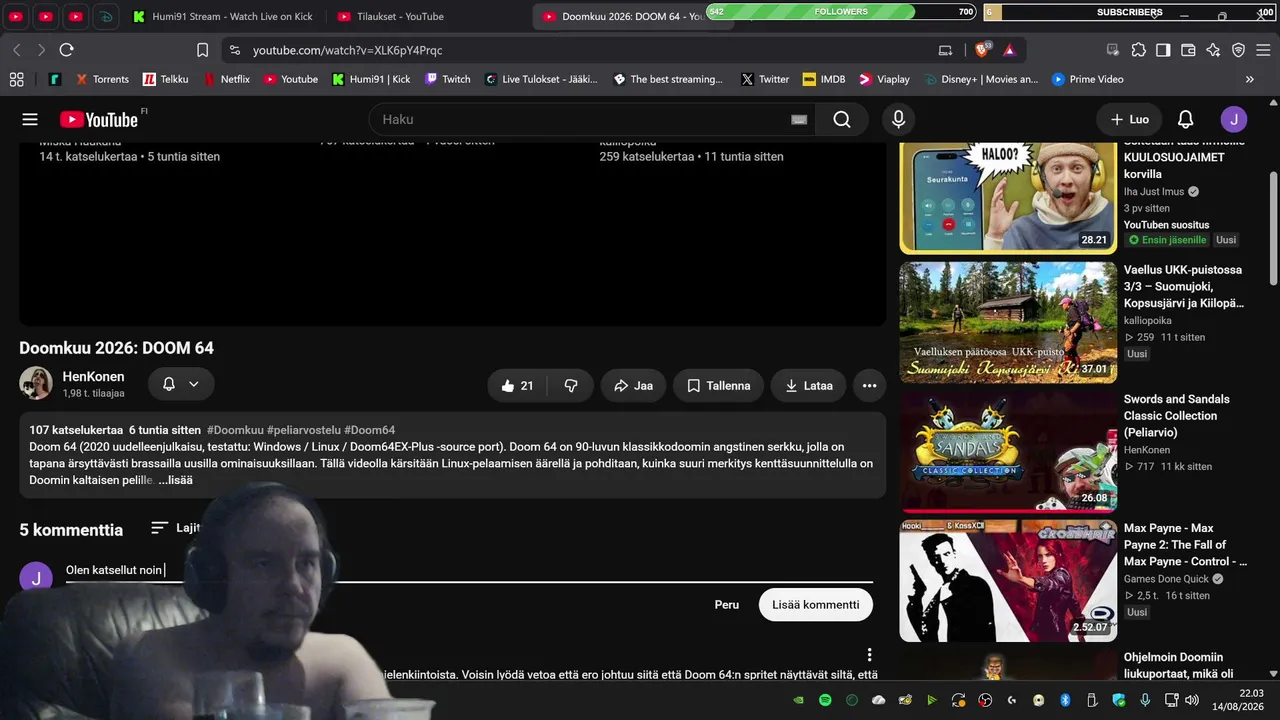Open the Luo create menu

pos(1129,120)
